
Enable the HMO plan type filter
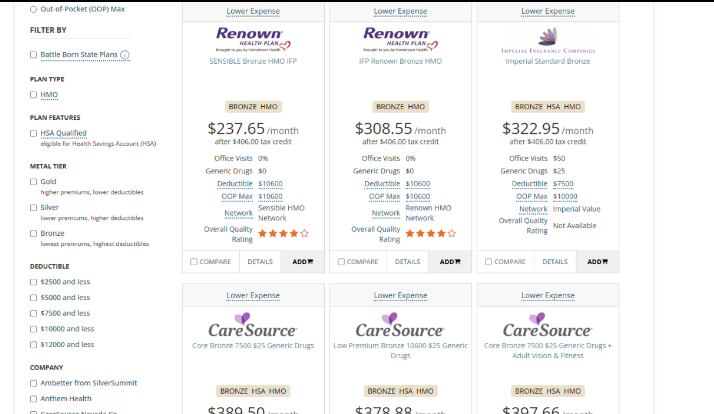33,95
